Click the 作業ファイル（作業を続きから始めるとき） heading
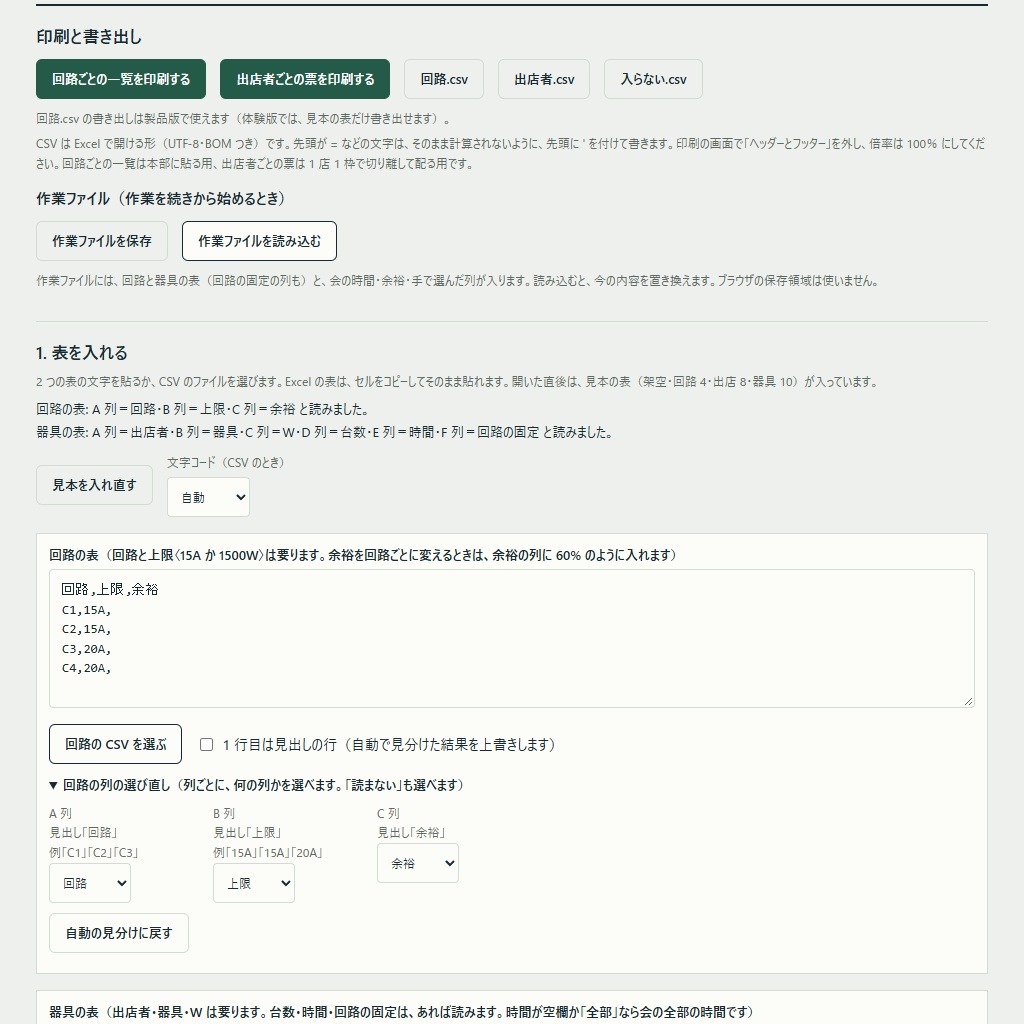The image size is (1024, 1024). (164, 199)
